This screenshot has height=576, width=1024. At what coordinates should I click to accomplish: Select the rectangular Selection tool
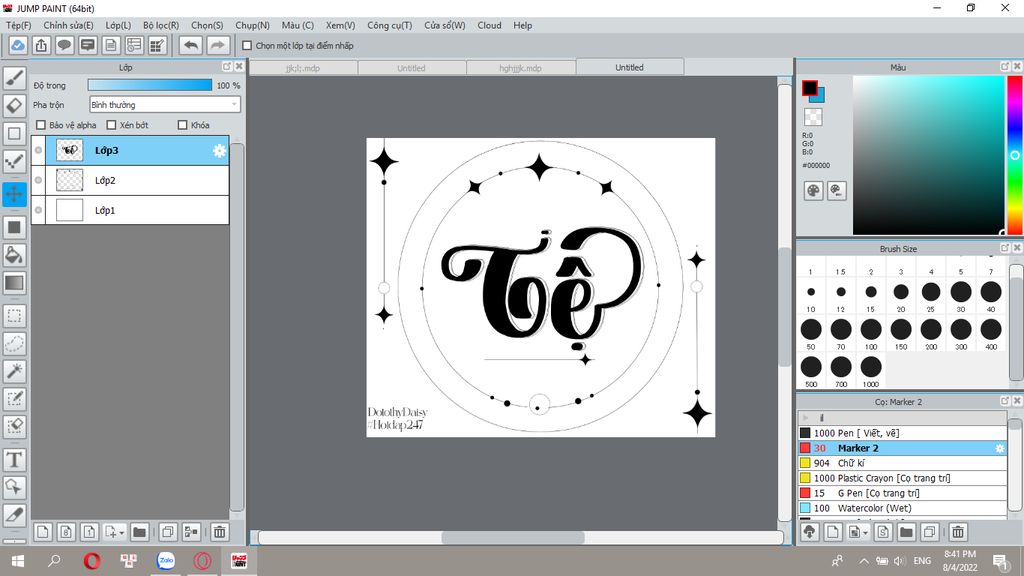click(x=14, y=316)
